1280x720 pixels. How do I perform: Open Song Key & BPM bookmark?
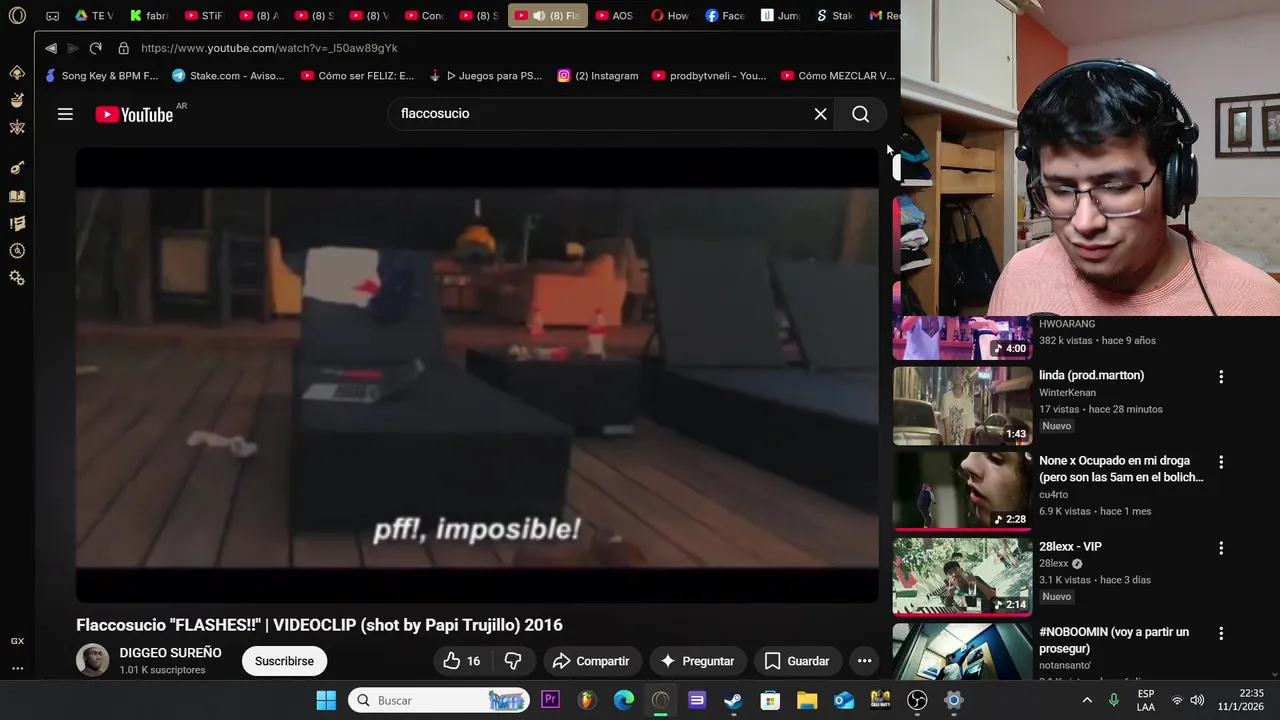click(x=102, y=76)
